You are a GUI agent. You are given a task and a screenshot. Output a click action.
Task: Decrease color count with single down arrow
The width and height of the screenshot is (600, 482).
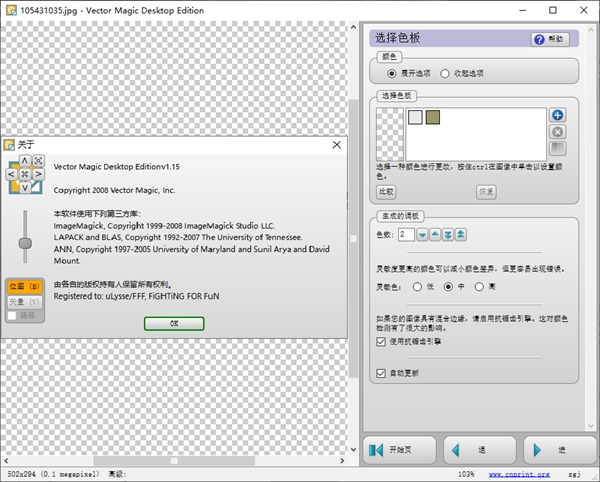[422, 234]
